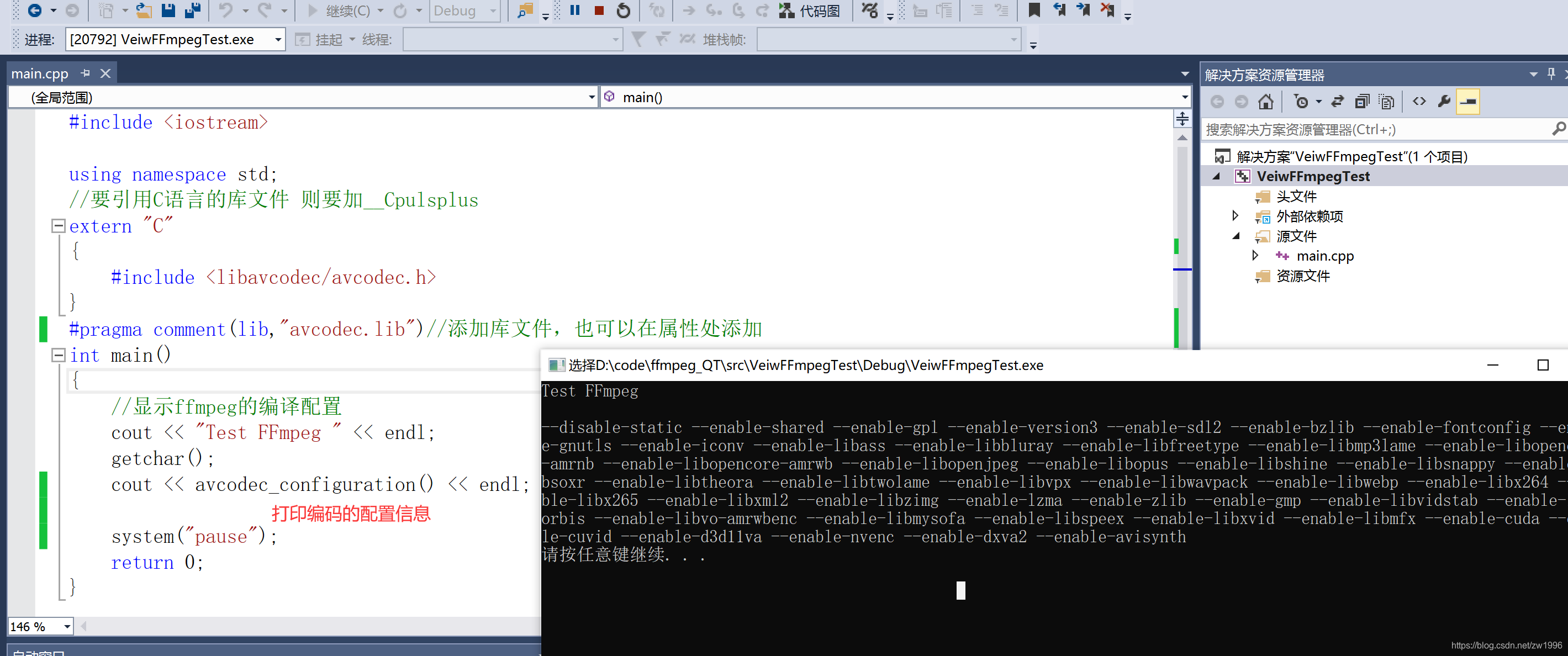The width and height of the screenshot is (1568, 656).
Task: Select the 头文件 folder
Action: [1296, 197]
